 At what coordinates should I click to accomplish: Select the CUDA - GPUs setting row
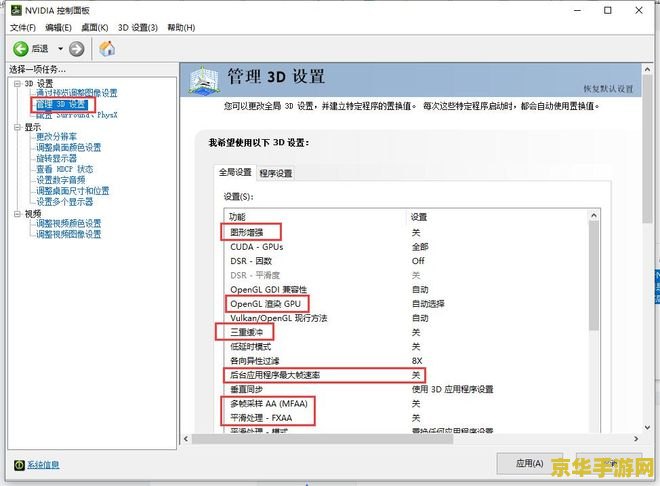(406, 247)
